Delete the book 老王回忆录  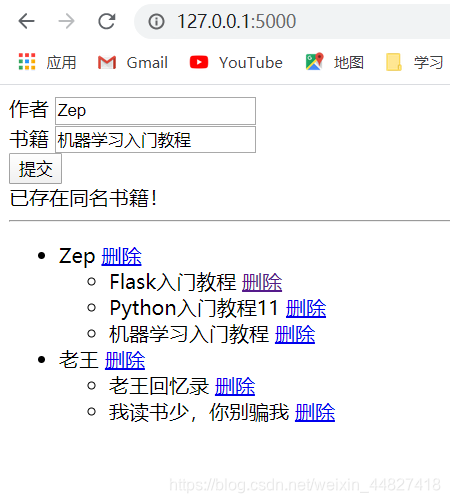235,386
